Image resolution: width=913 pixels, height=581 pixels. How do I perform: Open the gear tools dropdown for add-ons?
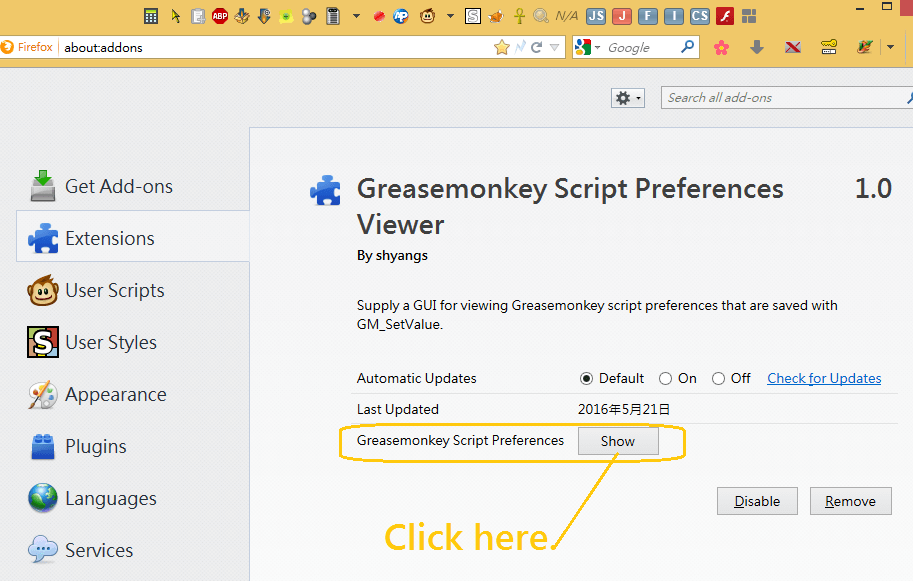coord(628,98)
